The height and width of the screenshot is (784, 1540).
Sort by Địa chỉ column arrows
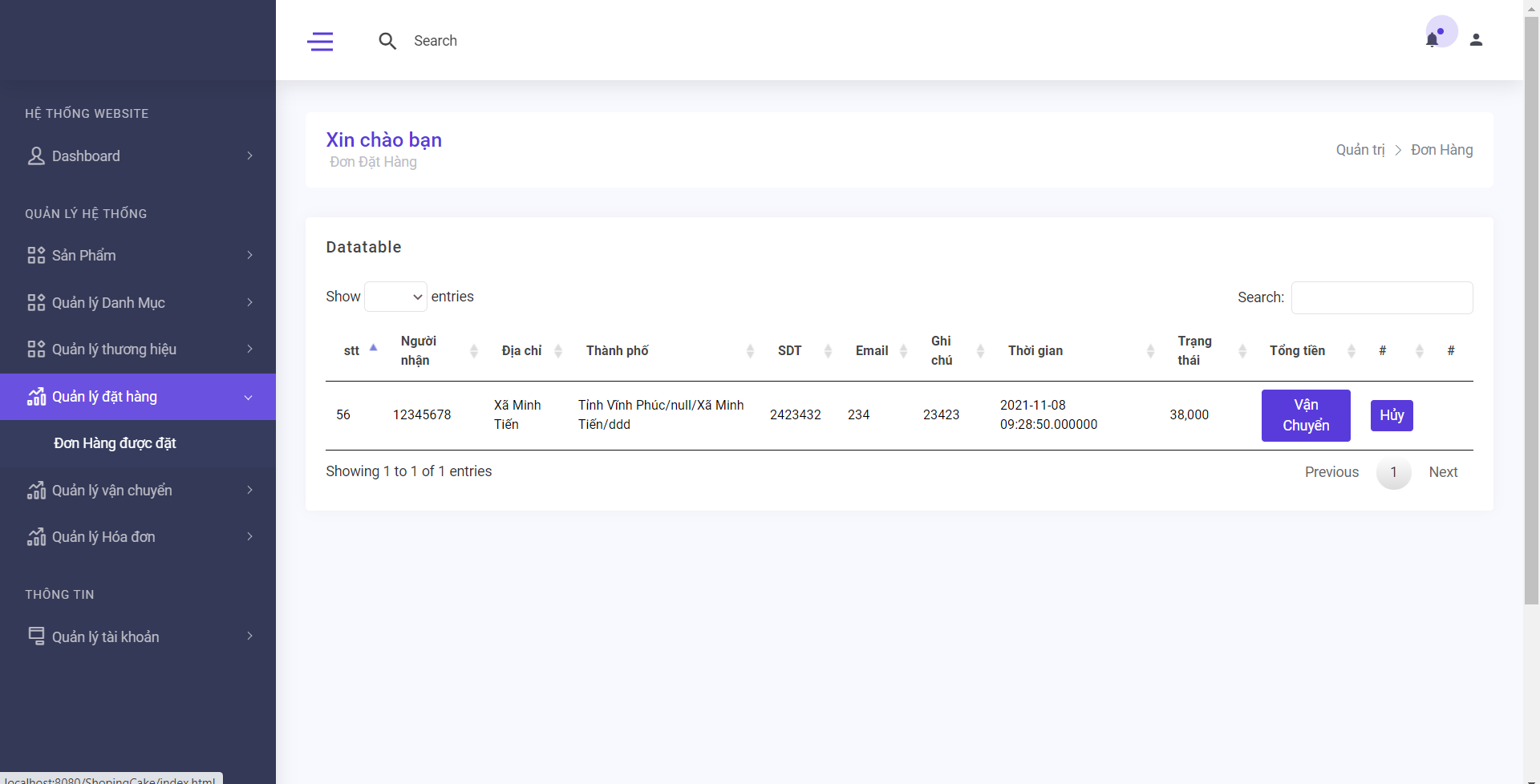click(x=558, y=350)
